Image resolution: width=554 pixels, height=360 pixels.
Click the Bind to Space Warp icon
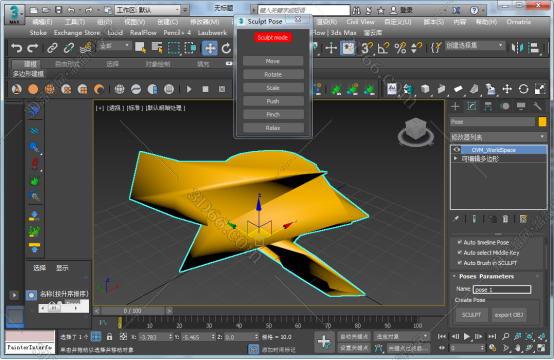(86, 48)
